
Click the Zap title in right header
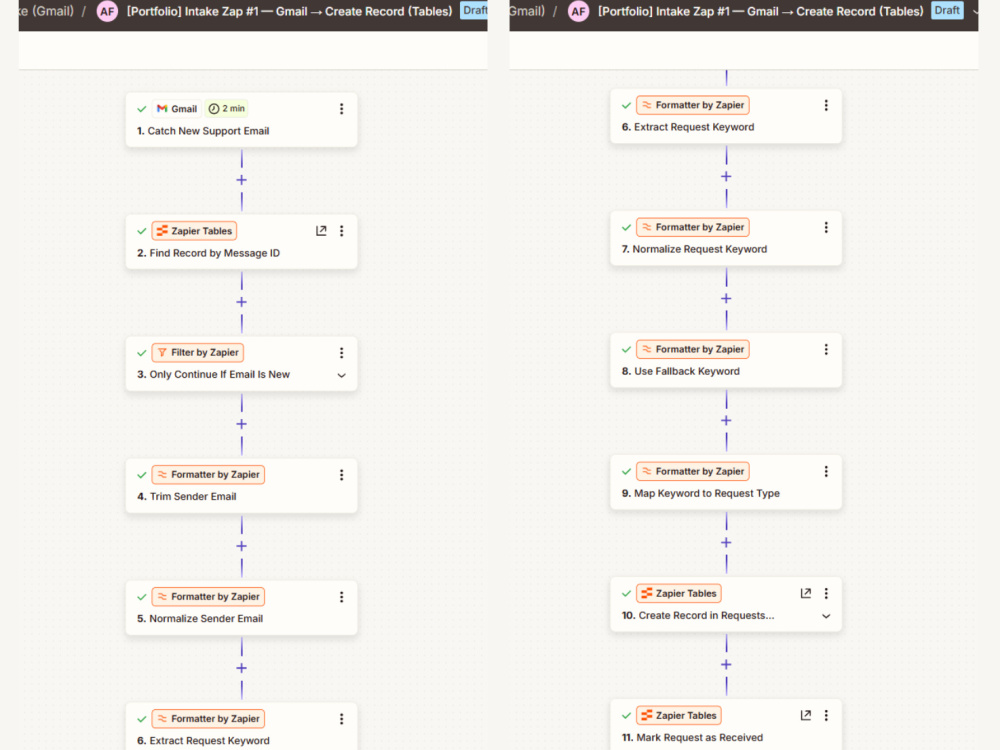[x=761, y=11]
